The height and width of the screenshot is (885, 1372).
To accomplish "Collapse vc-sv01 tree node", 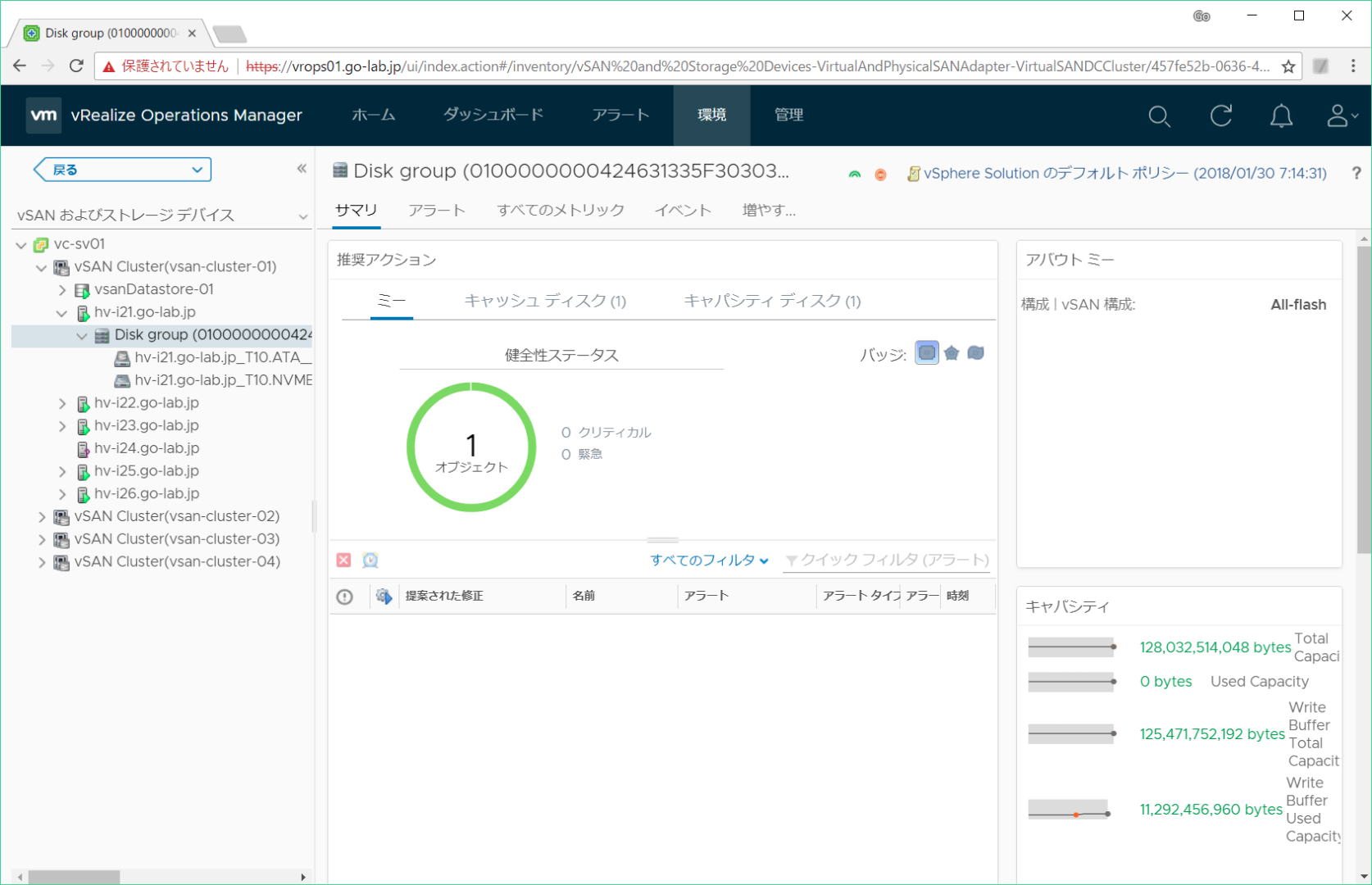I will click(21, 244).
